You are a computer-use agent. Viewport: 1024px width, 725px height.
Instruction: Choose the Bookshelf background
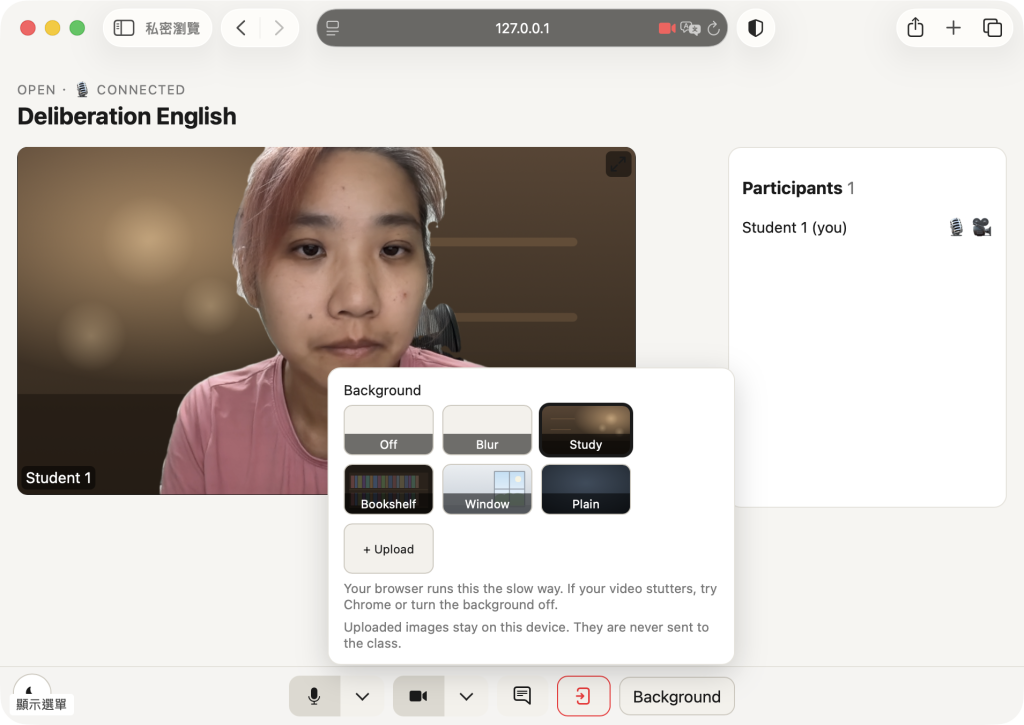(389, 489)
